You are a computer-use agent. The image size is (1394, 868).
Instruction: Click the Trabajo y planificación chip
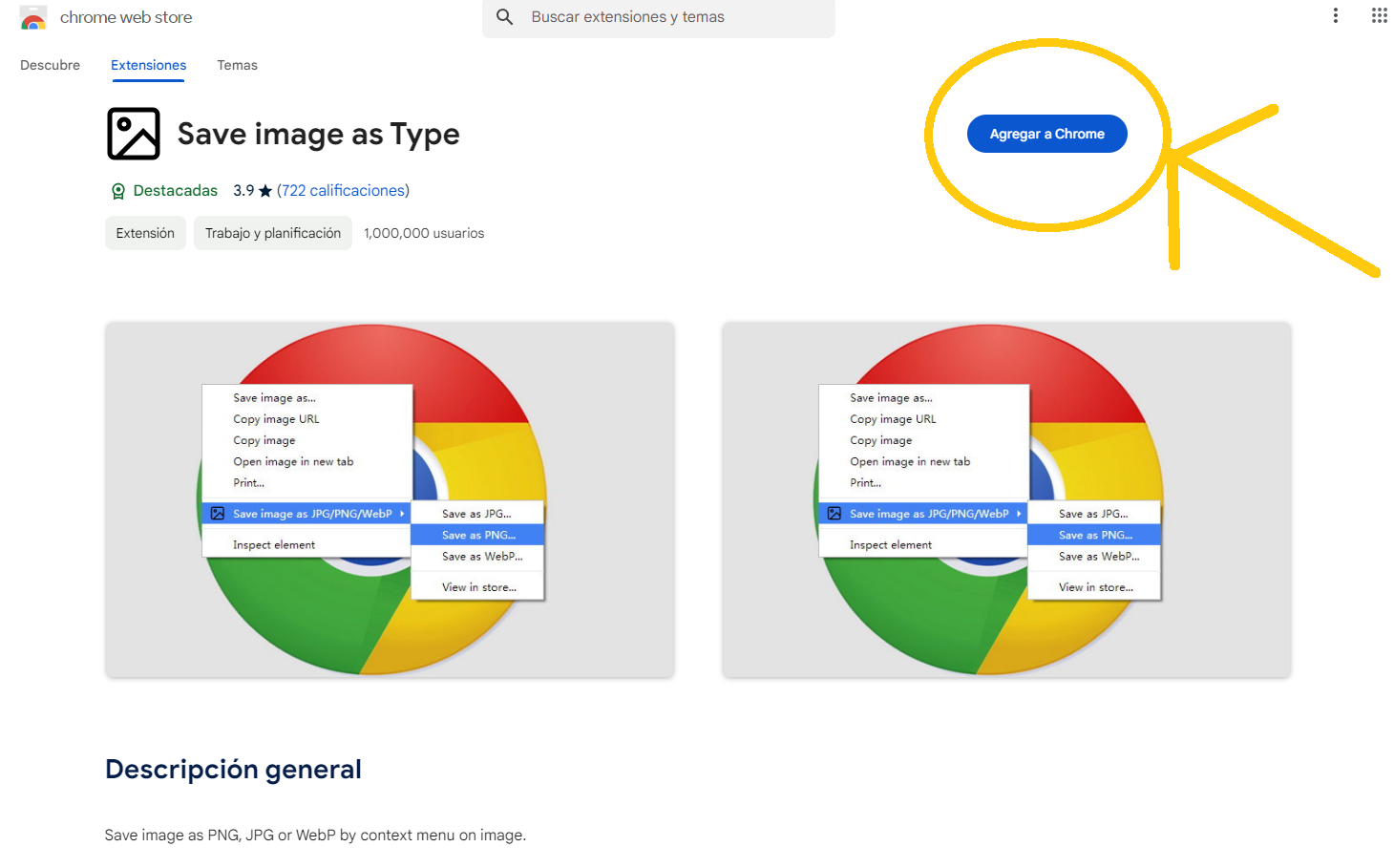click(x=273, y=233)
